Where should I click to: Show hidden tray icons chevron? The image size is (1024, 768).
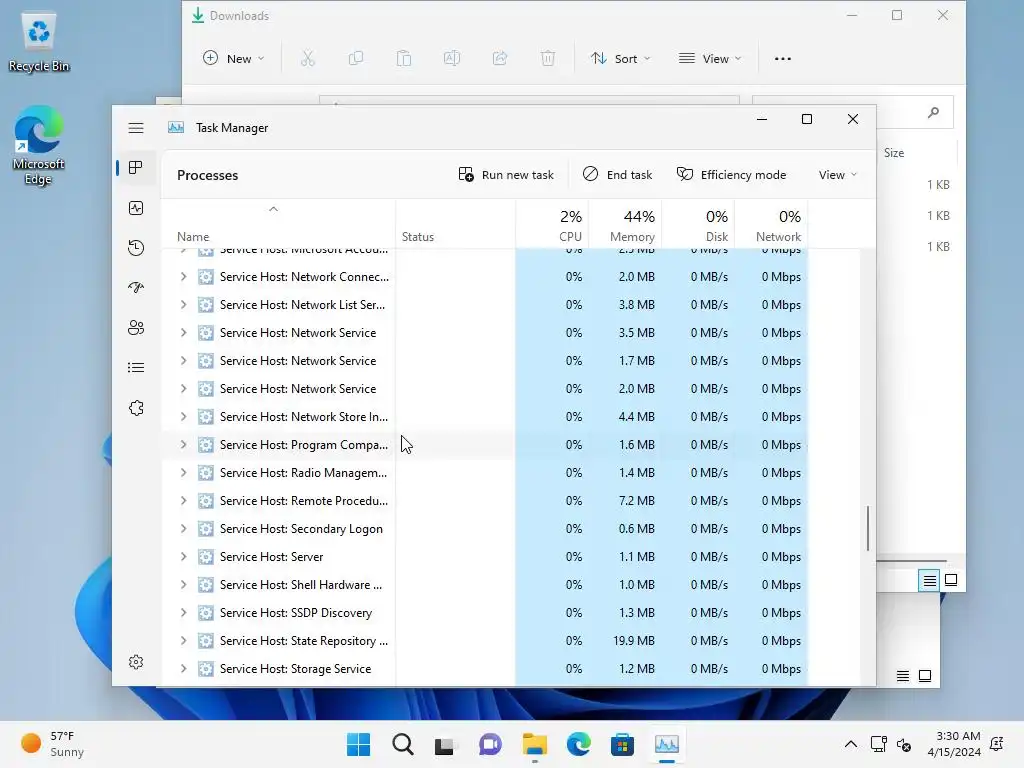tap(851, 744)
